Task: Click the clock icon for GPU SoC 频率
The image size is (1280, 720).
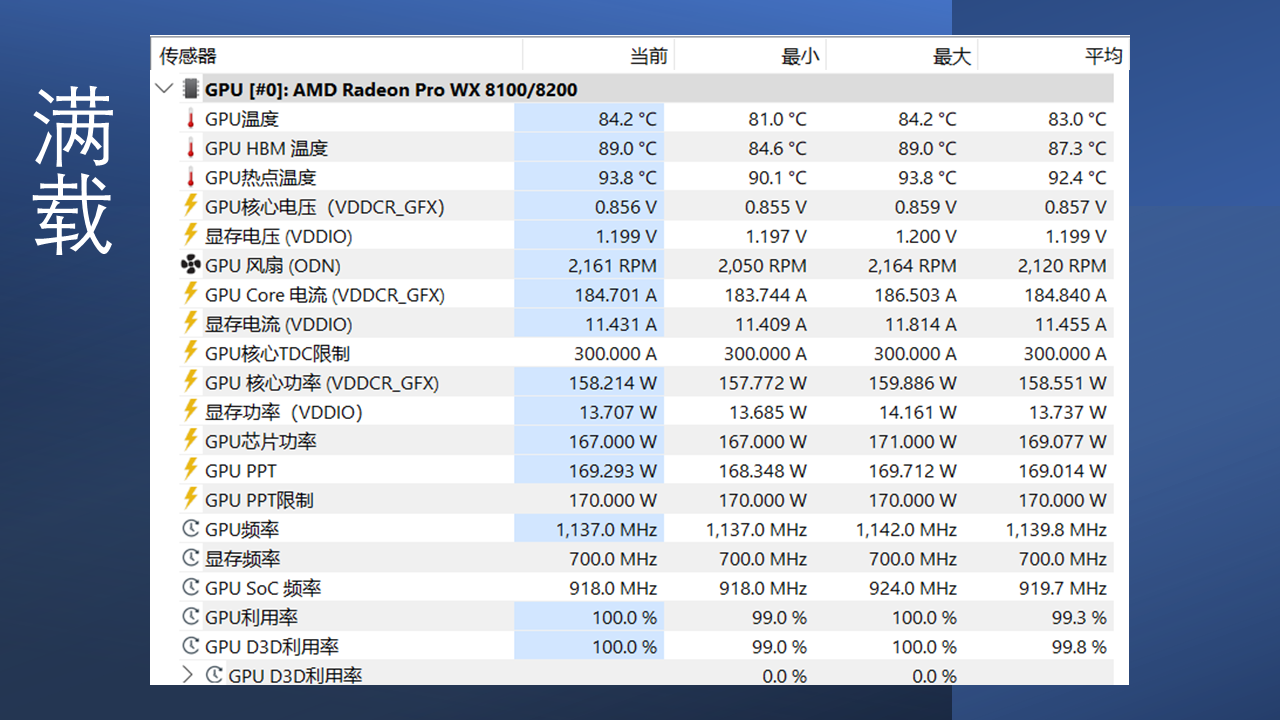Action: (190, 587)
